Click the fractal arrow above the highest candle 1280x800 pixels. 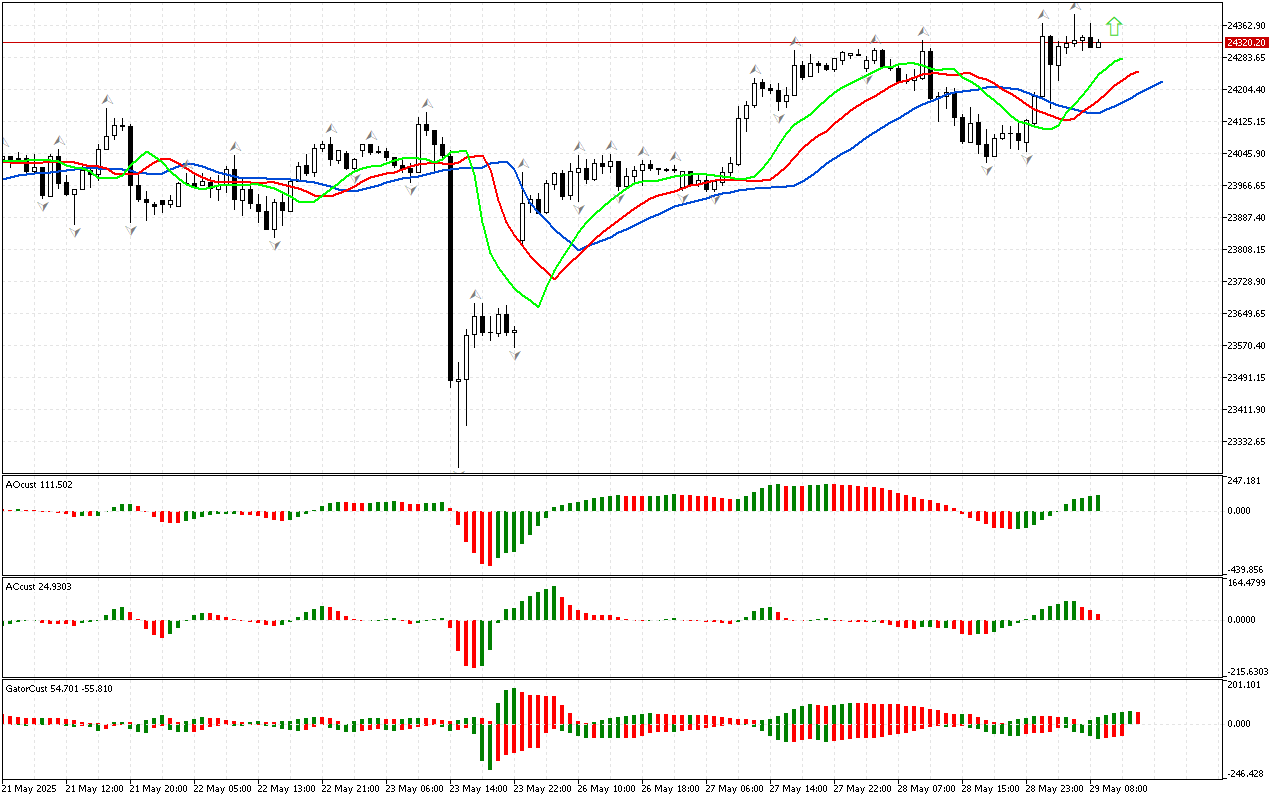pos(1075,7)
